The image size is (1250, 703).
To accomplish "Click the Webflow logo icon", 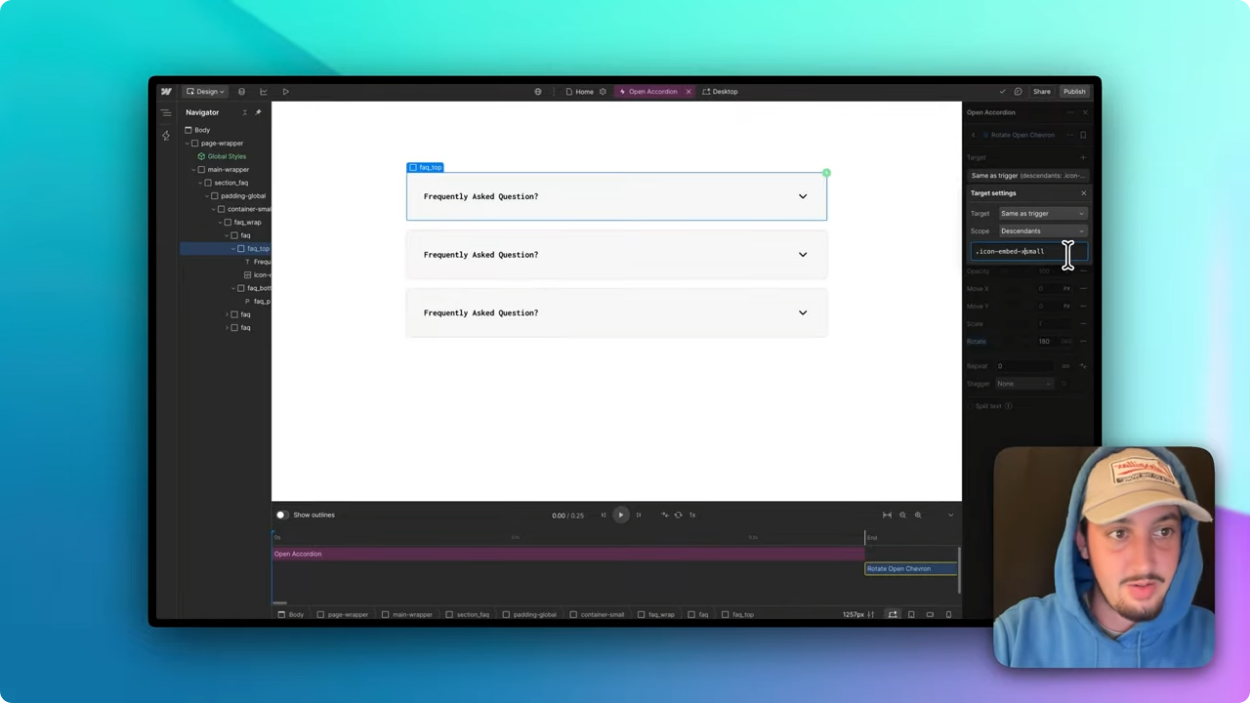I will 166,91.
